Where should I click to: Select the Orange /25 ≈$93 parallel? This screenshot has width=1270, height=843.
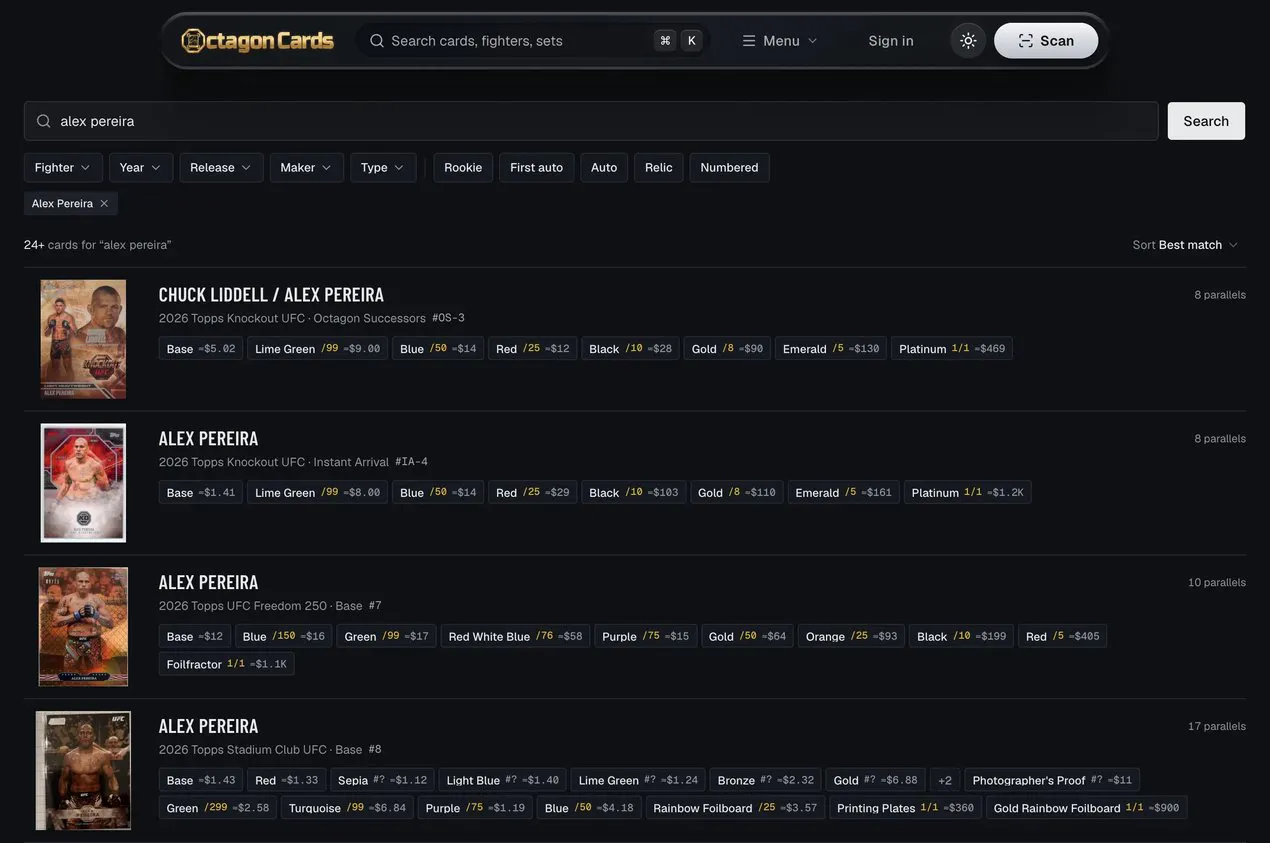(x=851, y=637)
